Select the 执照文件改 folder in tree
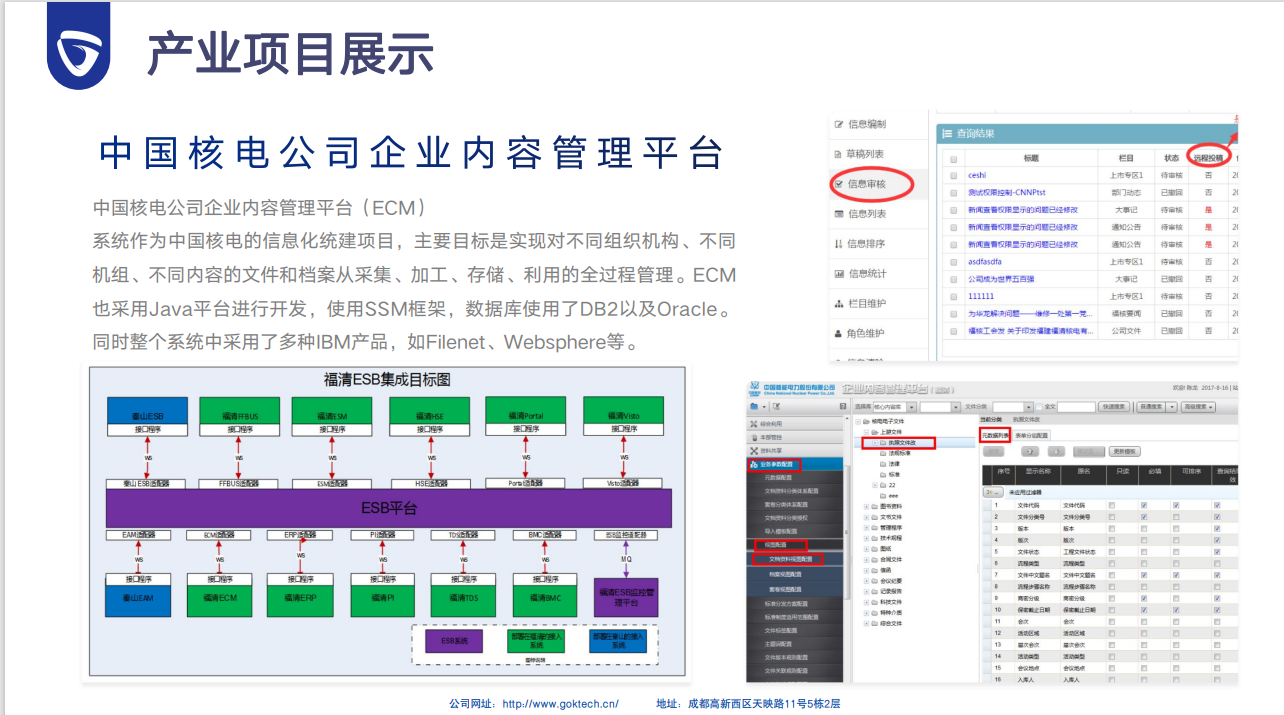 (902, 443)
